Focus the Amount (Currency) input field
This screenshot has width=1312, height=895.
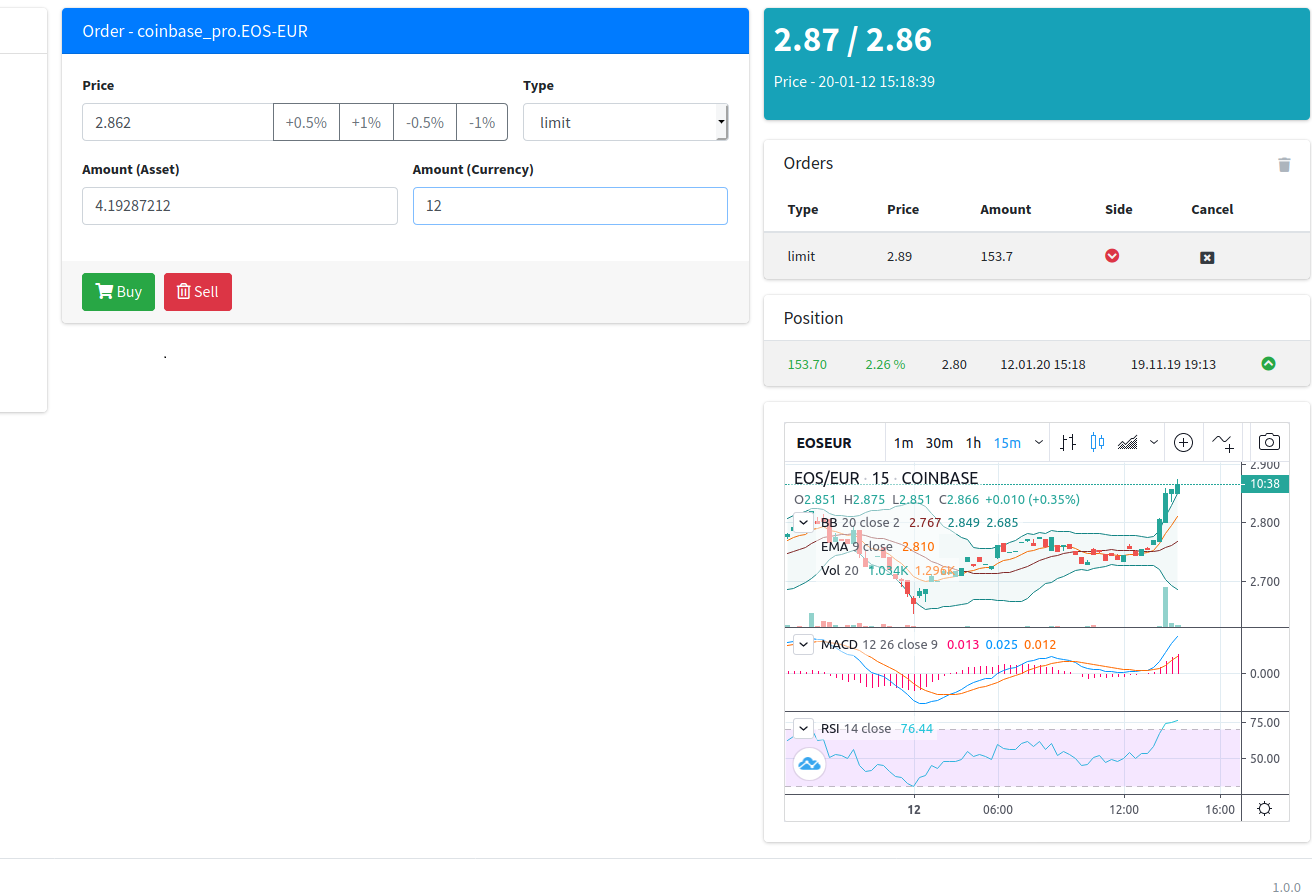tap(570, 206)
